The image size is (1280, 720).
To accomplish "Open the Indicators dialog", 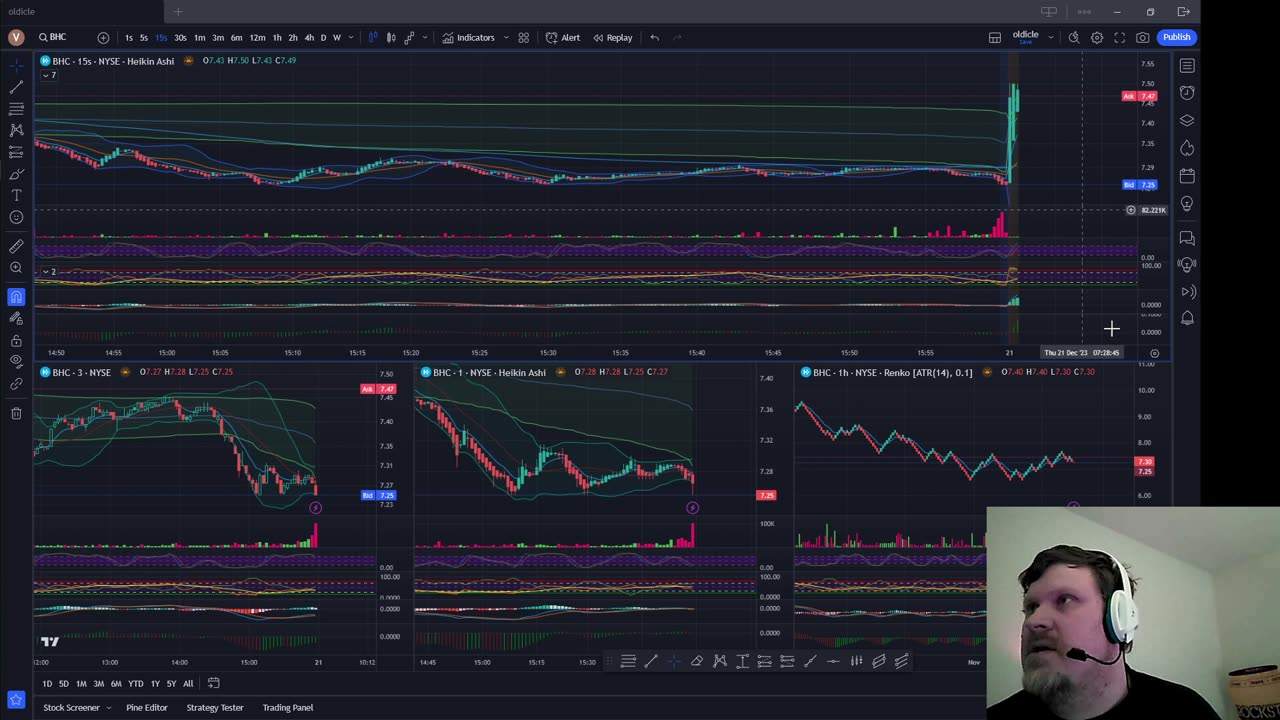I will click(x=469, y=38).
